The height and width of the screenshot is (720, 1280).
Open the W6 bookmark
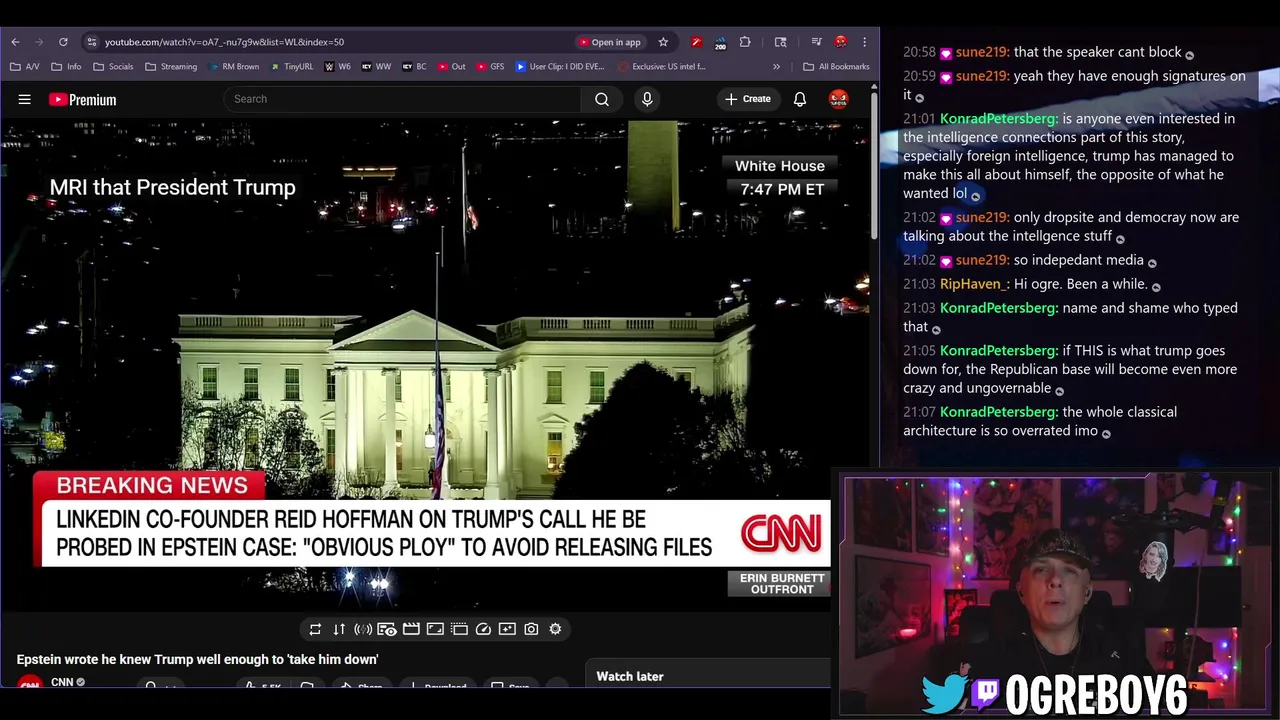(x=337, y=67)
